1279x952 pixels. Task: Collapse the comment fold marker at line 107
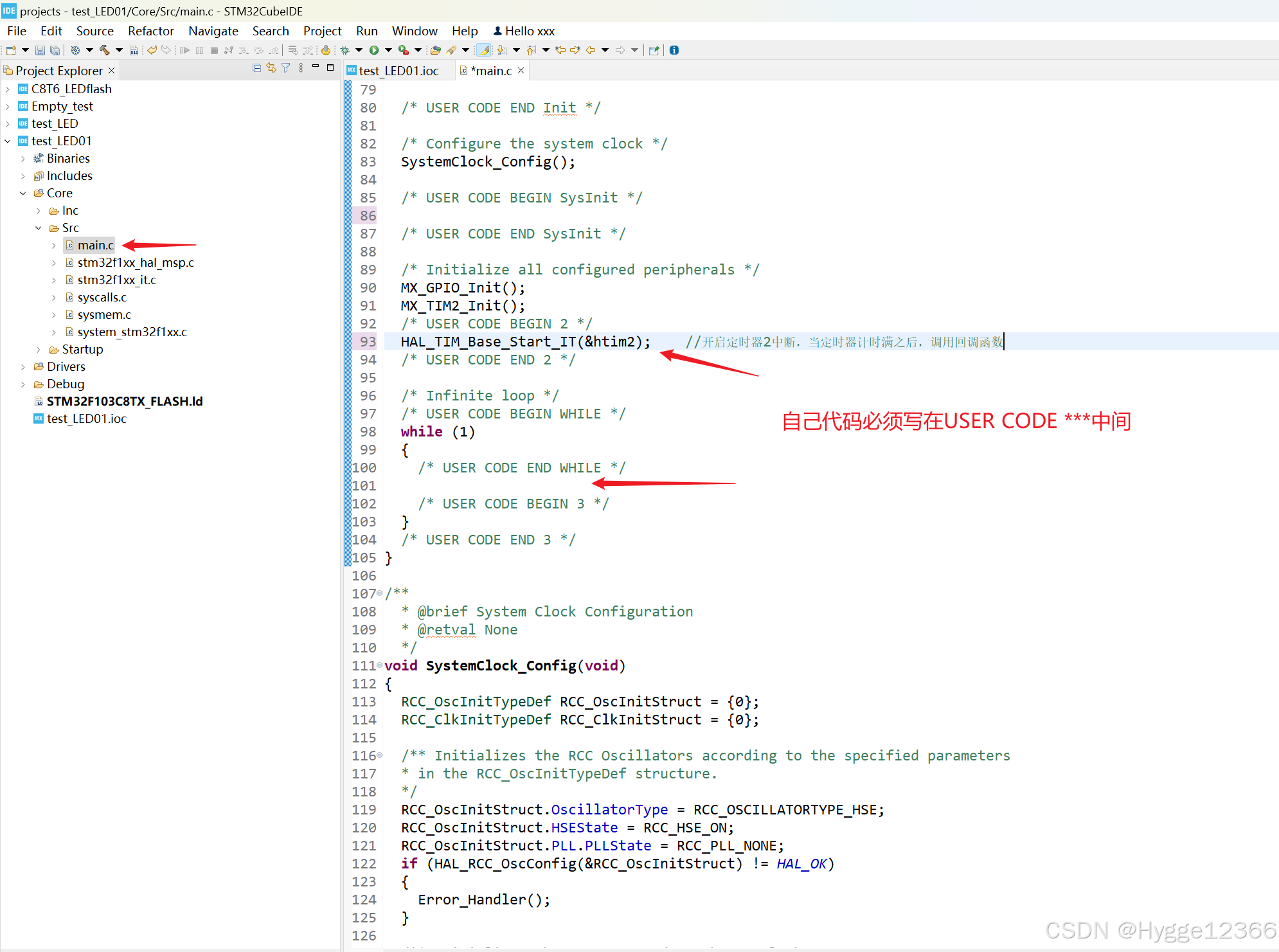point(380,593)
